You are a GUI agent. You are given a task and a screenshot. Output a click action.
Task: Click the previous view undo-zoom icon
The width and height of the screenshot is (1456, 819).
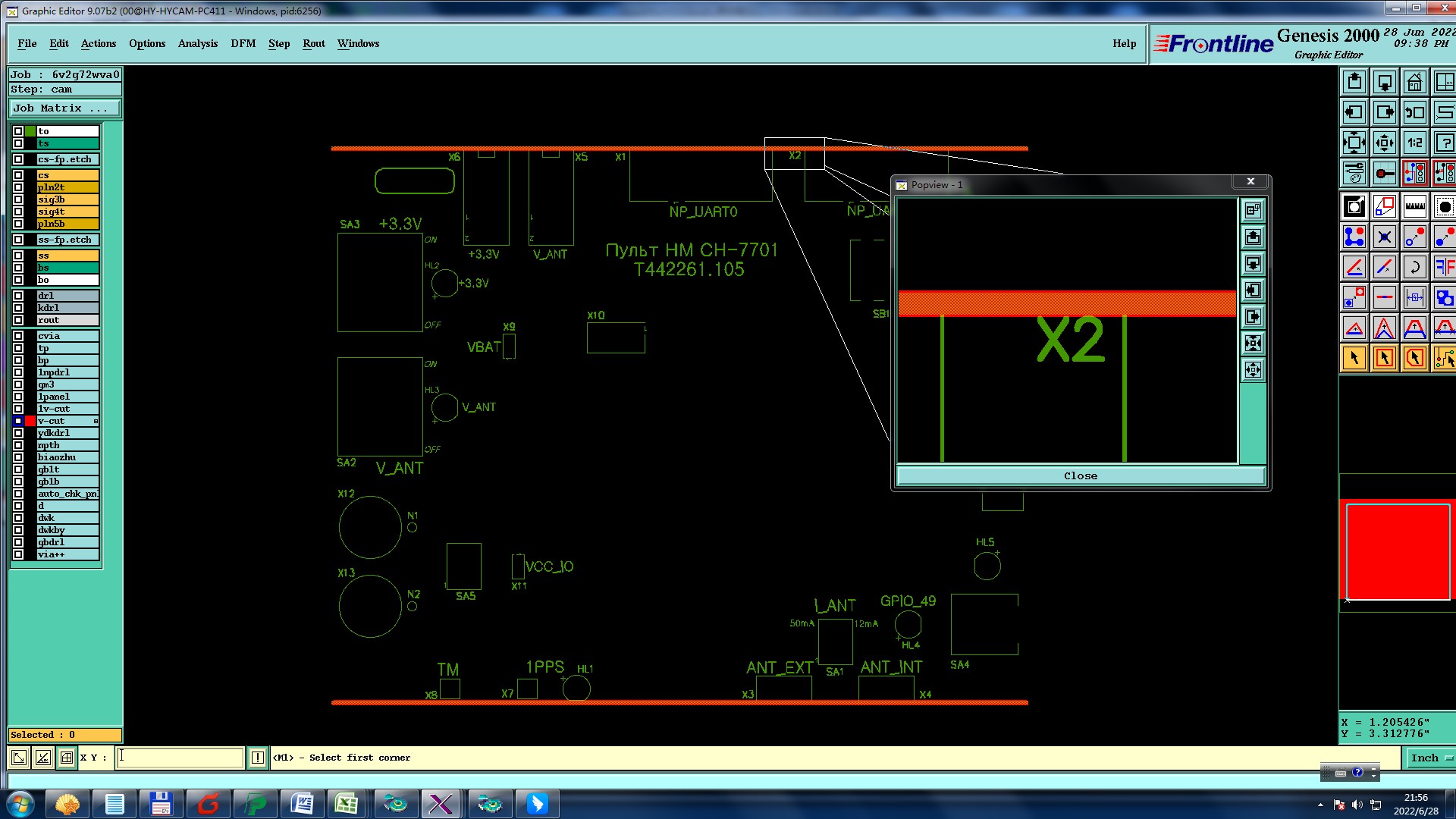click(x=1415, y=112)
